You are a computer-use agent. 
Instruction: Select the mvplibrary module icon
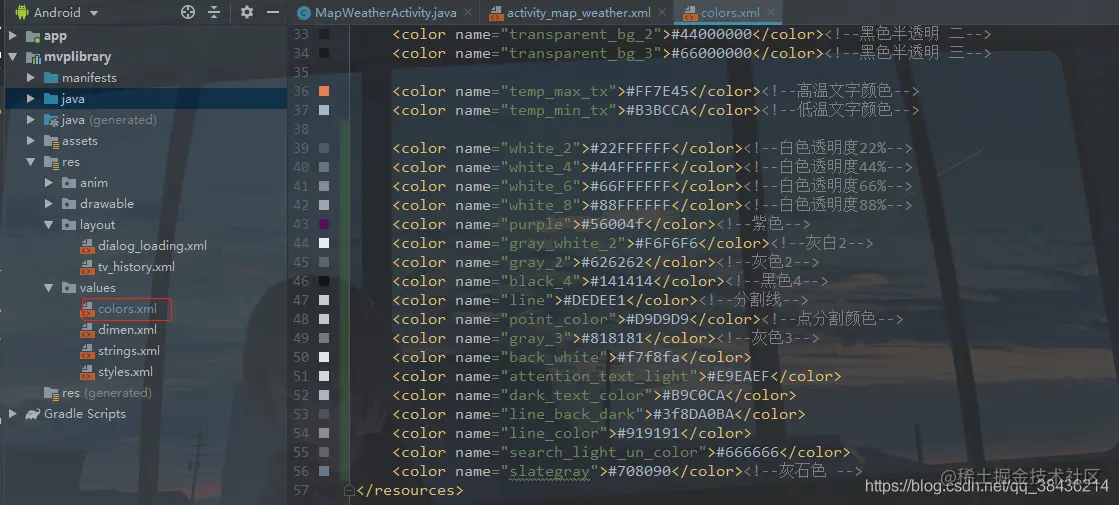[x=33, y=57]
